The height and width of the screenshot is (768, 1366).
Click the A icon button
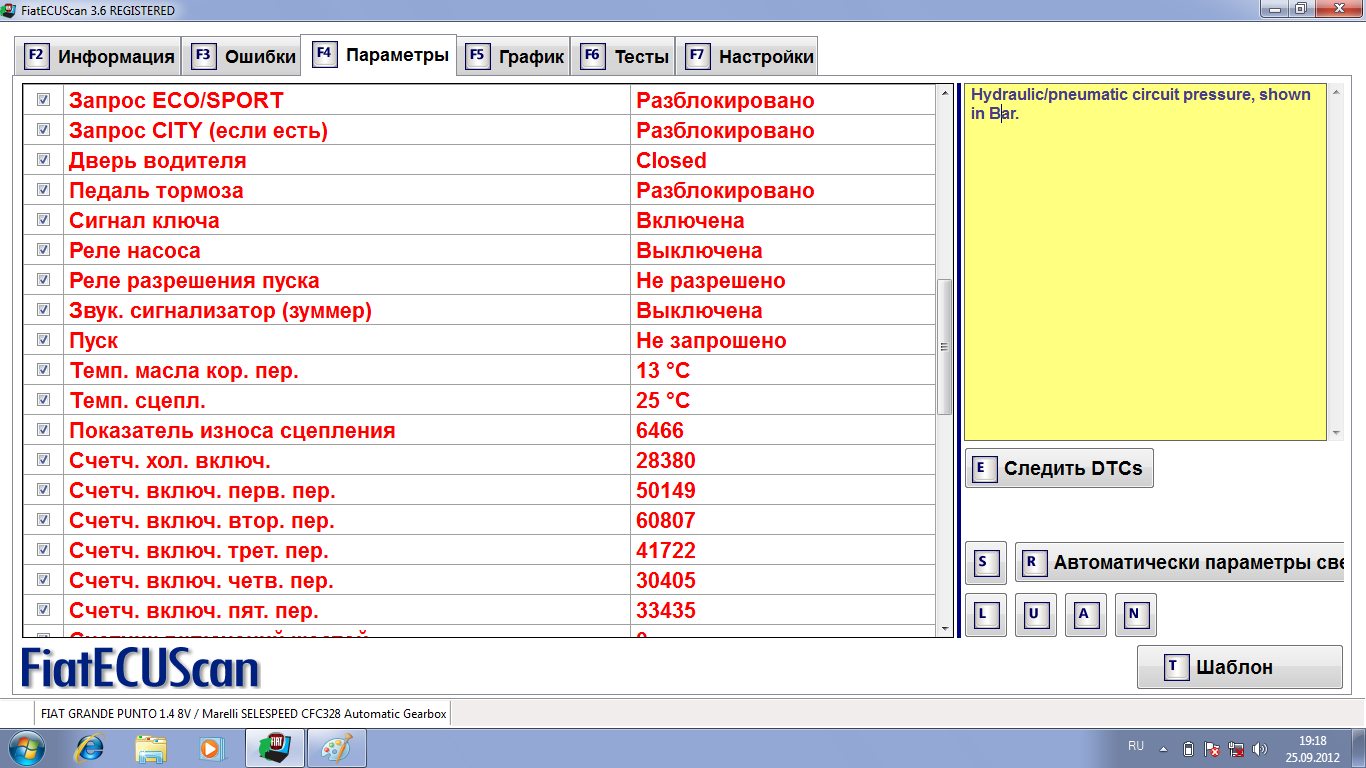point(1085,615)
